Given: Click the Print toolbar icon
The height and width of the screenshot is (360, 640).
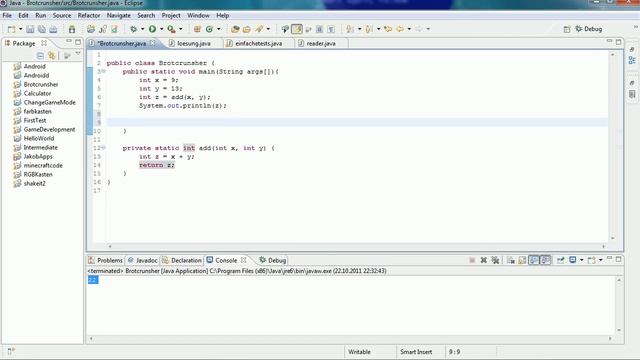Looking at the screenshot, I should (53, 29).
